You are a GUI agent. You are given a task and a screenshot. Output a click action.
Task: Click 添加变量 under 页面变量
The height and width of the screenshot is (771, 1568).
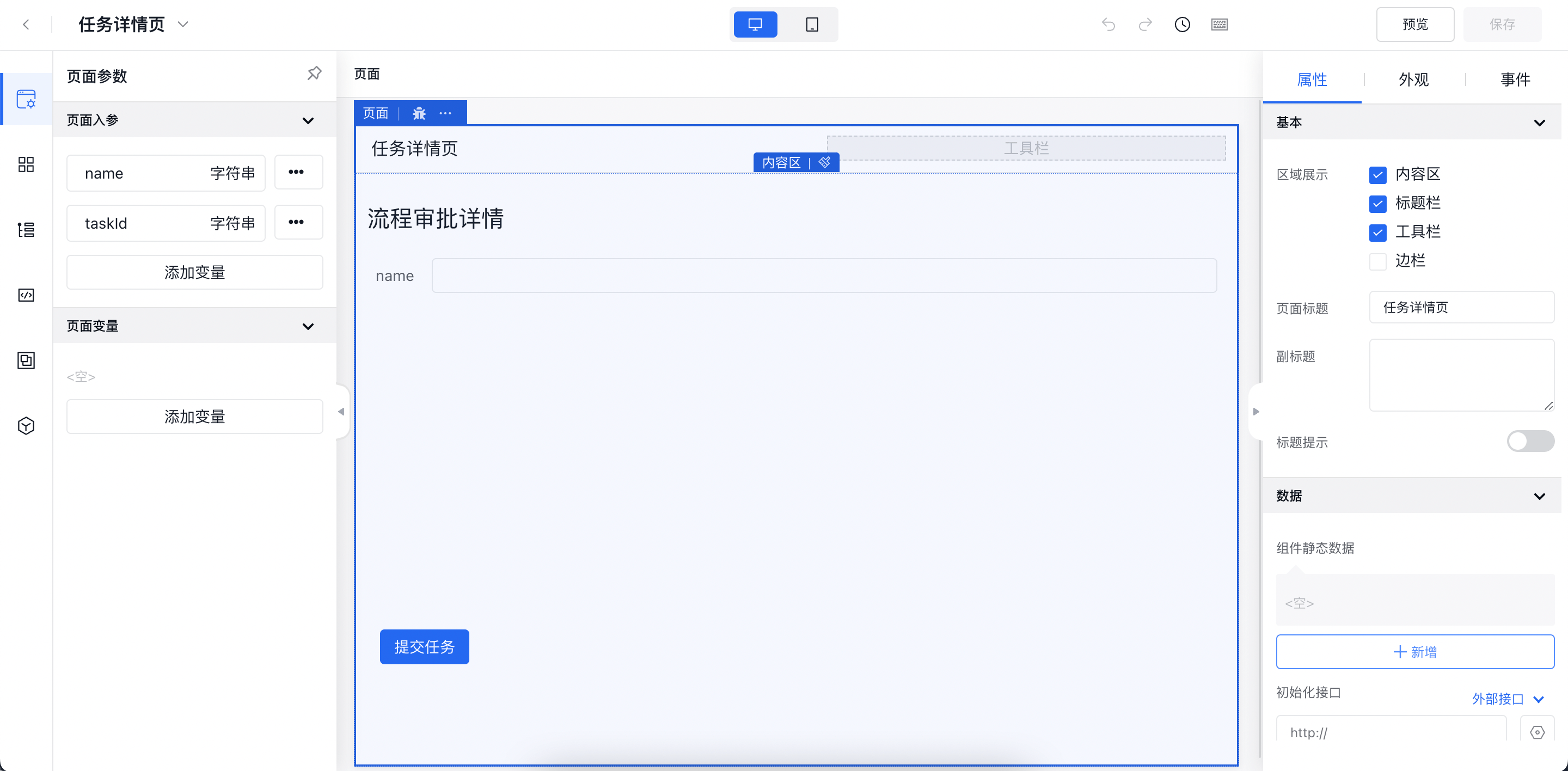[x=195, y=416]
